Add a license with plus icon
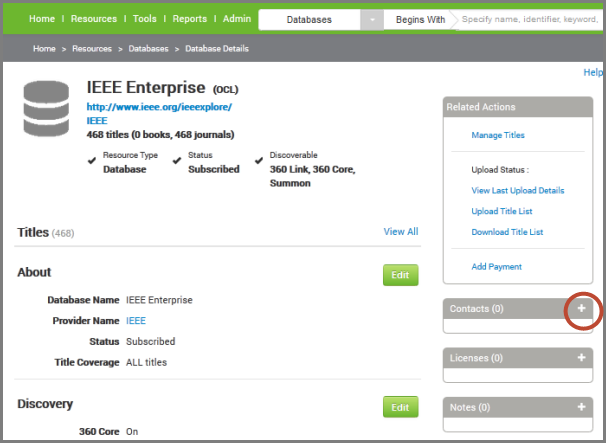 [581, 358]
